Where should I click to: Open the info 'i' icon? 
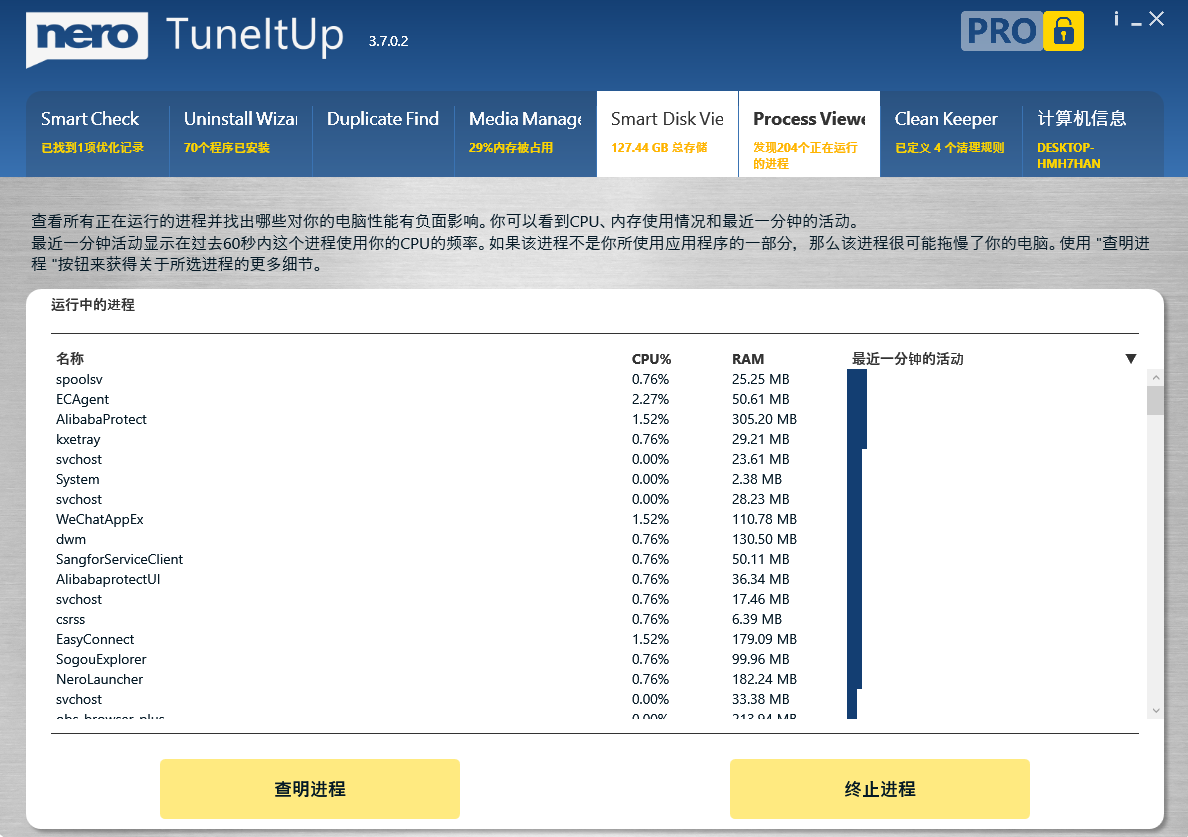click(x=1116, y=19)
